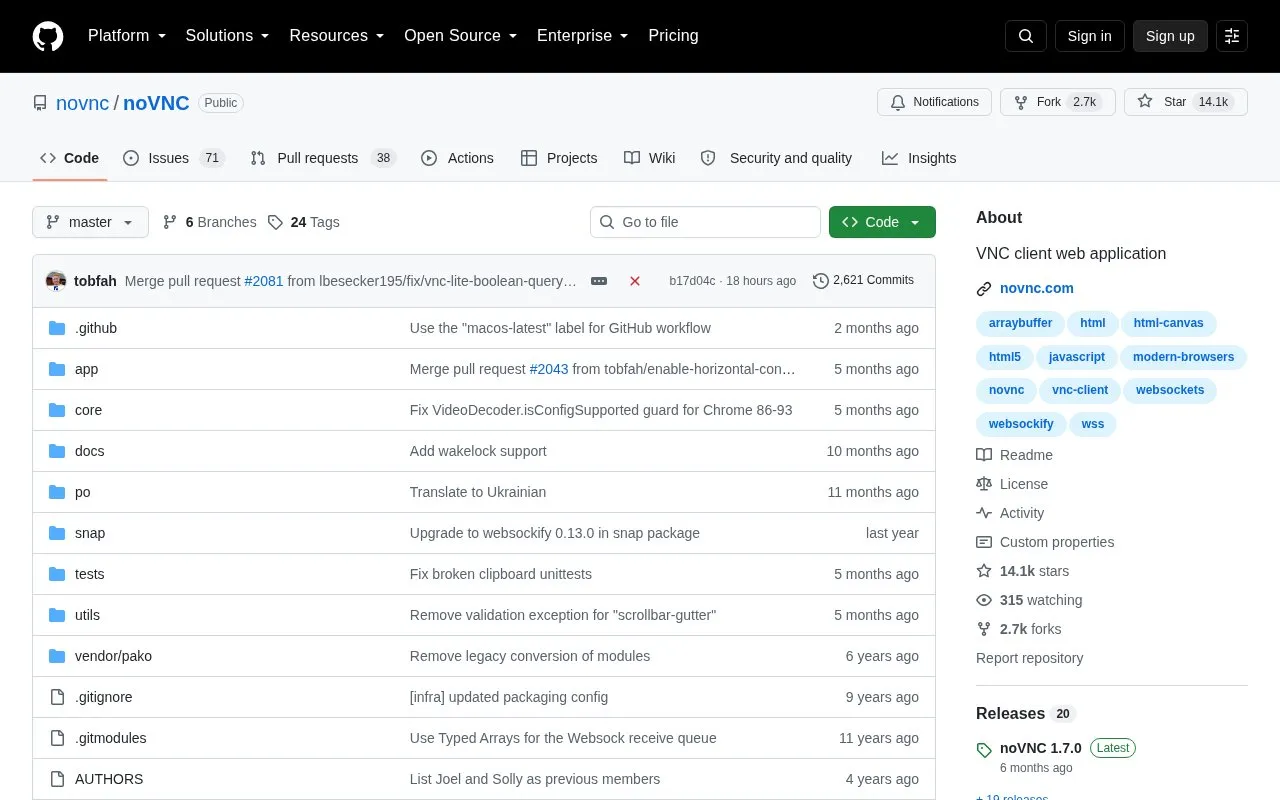This screenshot has height=800, width=1280.
Task: Open the novnc.com website link
Action: tap(1037, 288)
